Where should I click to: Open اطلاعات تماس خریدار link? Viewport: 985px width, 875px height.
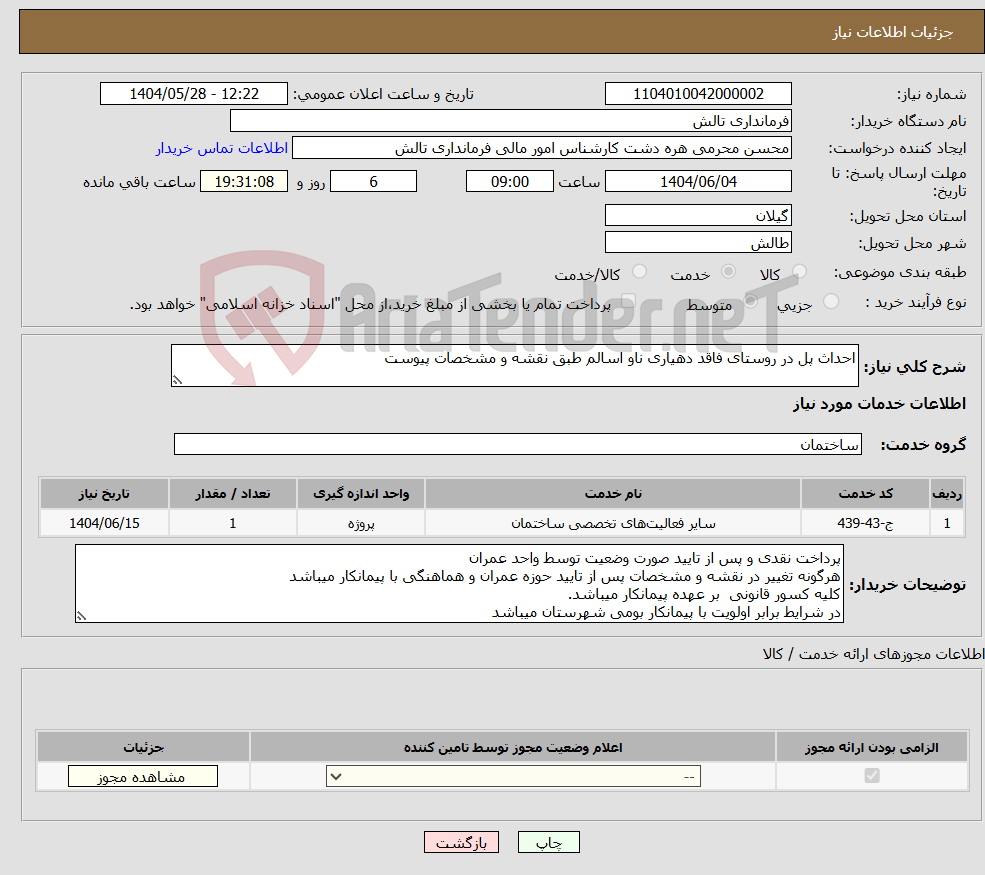(222, 148)
